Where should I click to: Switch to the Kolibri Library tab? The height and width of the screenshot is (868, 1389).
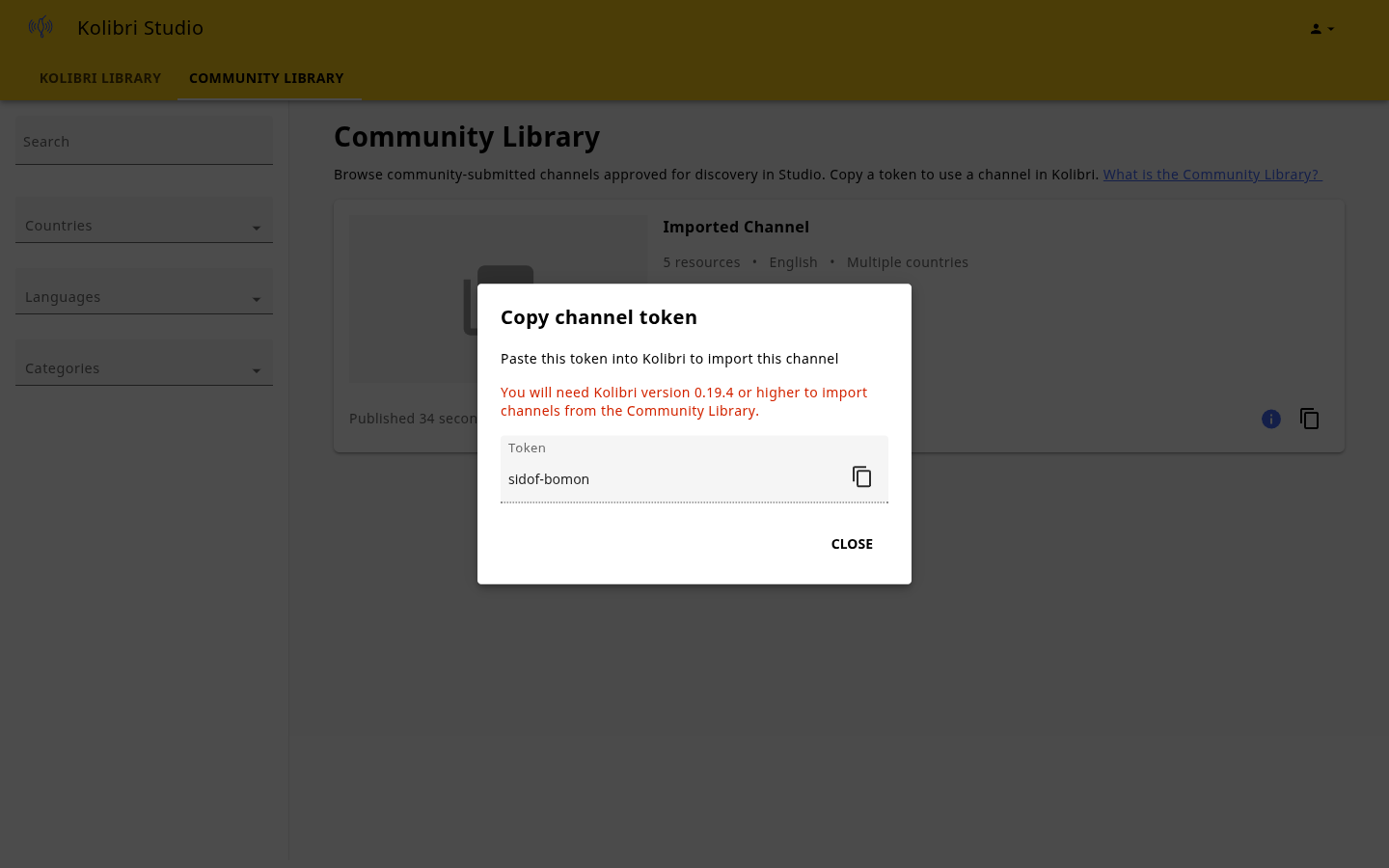pos(100,78)
